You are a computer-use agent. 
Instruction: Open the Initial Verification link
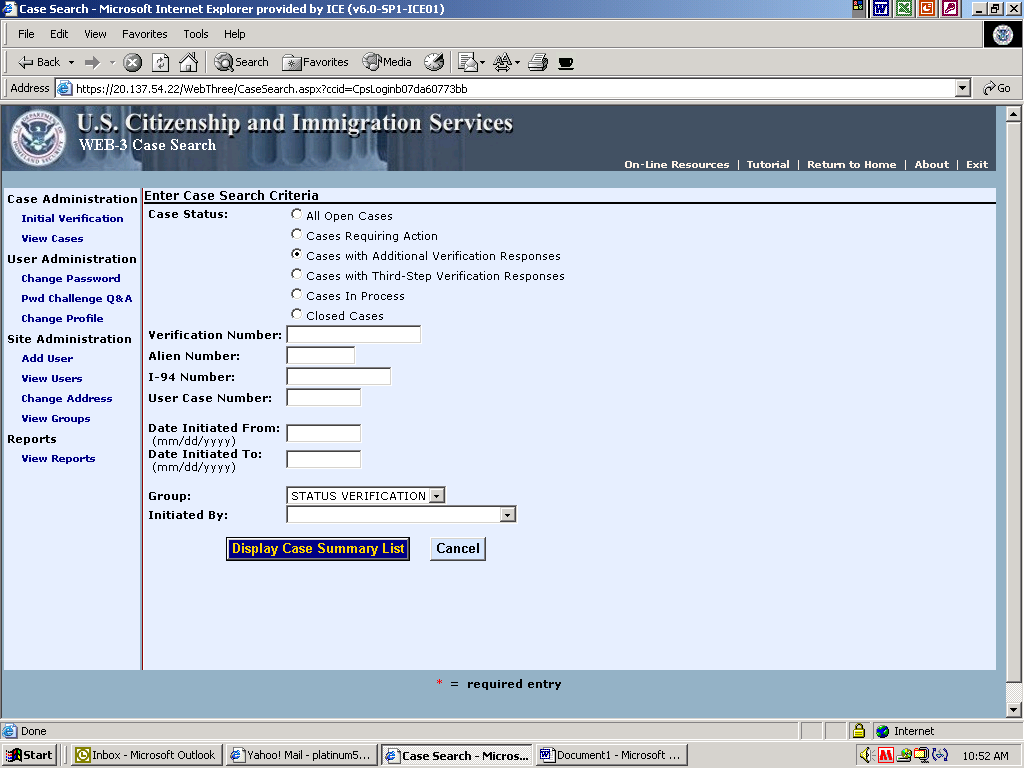tap(72, 219)
